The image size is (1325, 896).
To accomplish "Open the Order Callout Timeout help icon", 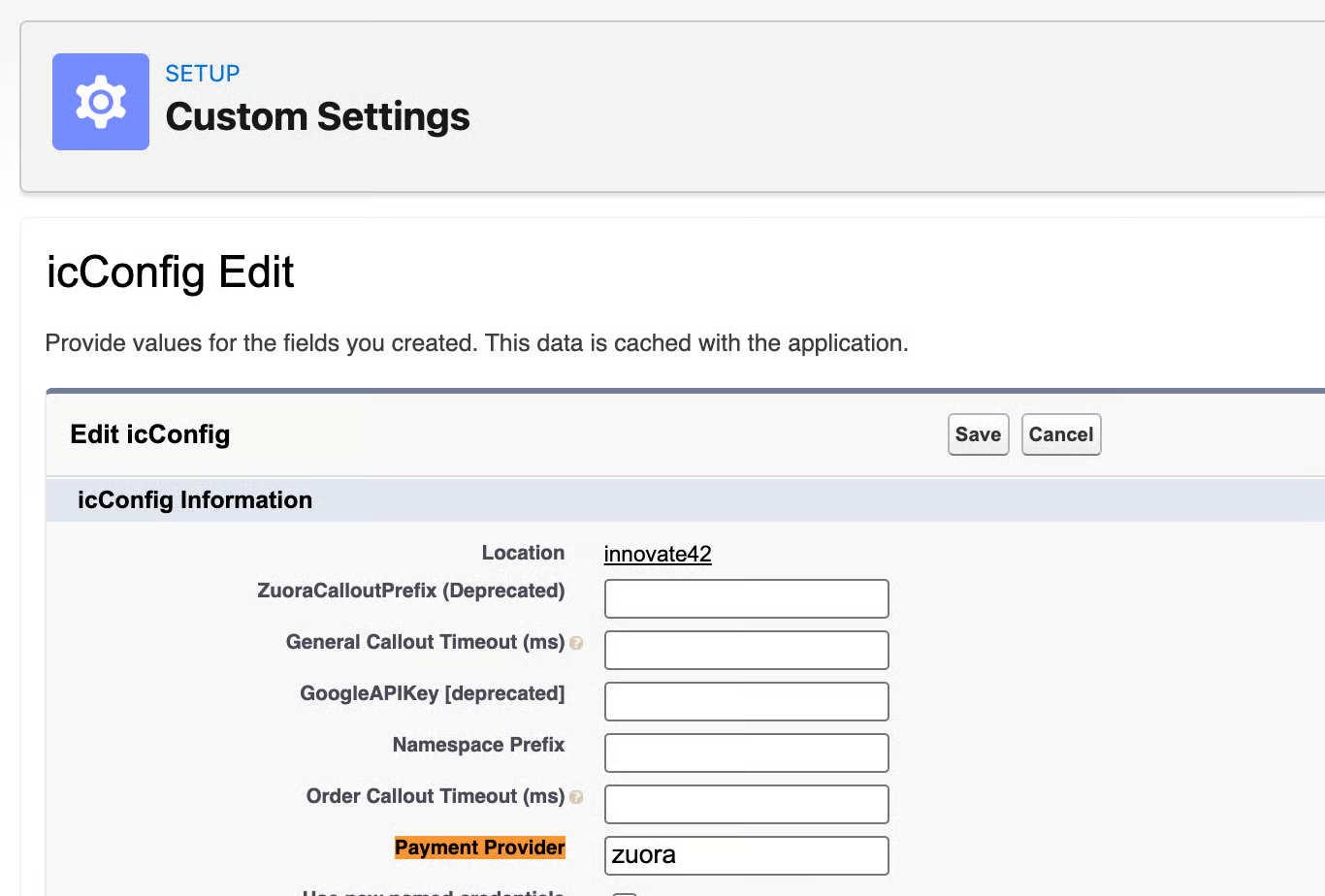I will (576, 797).
